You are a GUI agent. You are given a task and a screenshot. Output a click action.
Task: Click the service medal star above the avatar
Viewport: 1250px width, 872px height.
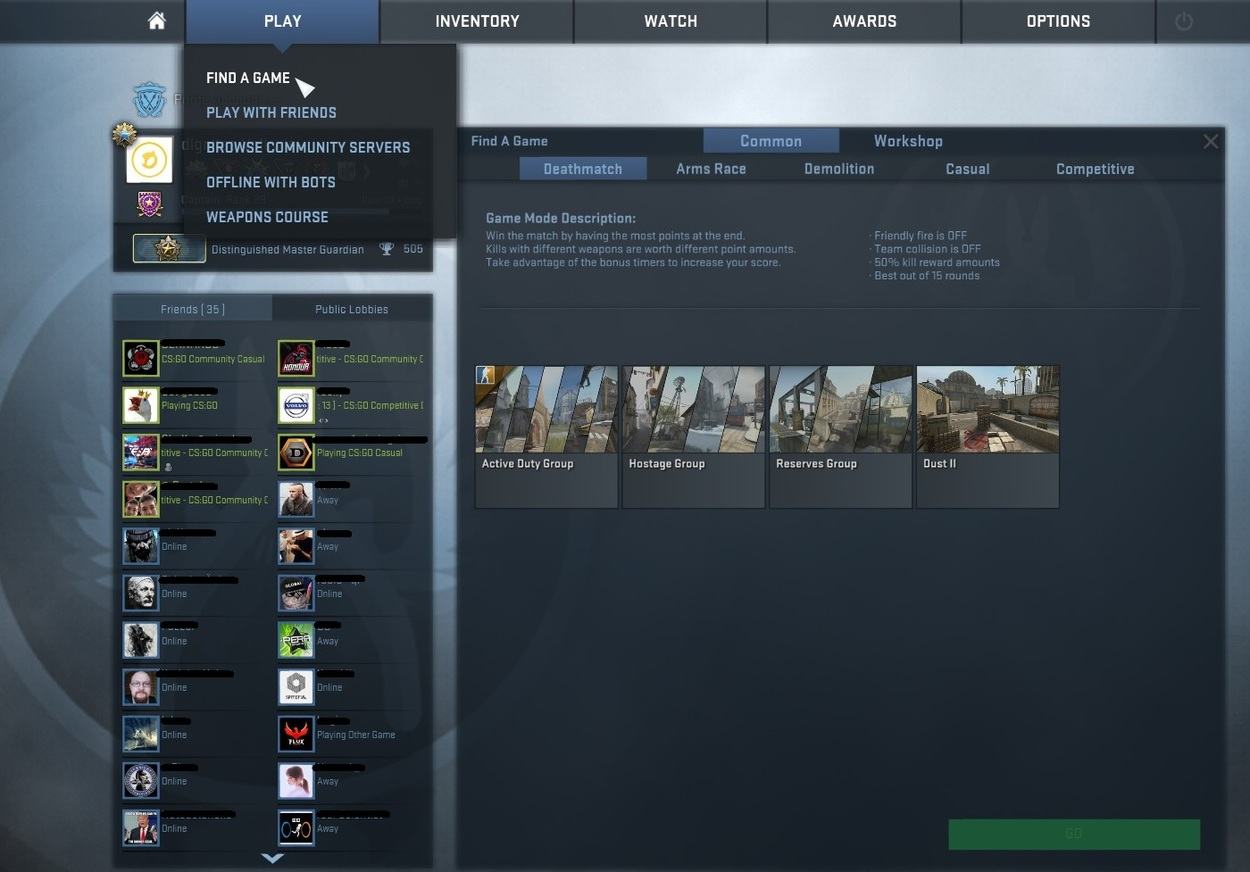tap(124, 134)
